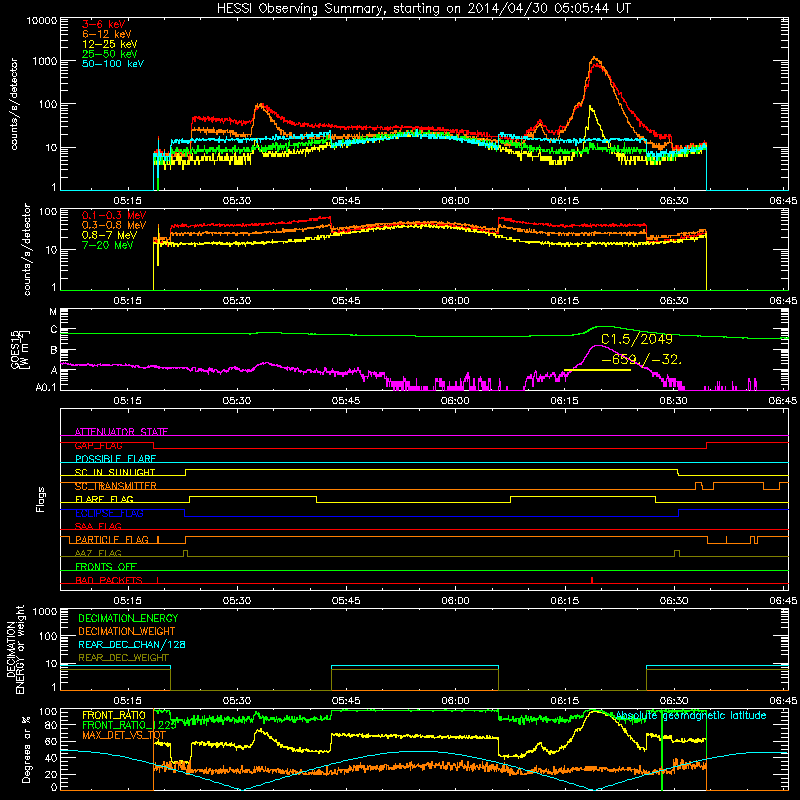Click the MAX_DET_VS_TOT legend entry
The height and width of the screenshot is (800, 800).
coord(124,735)
